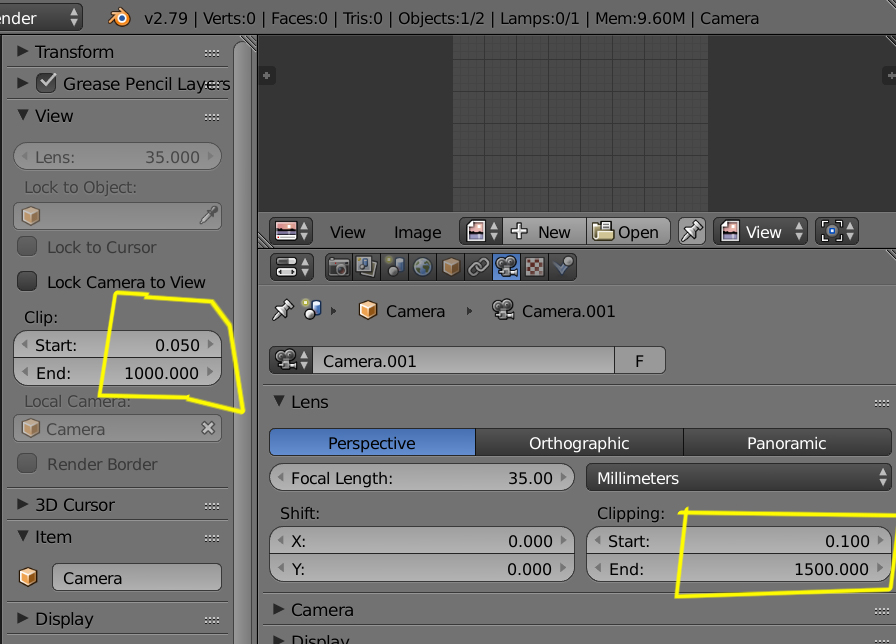Clear the Local Camera field with X
Image resolution: width=896 pixels, height=644 pixels.
pos(208,428)
